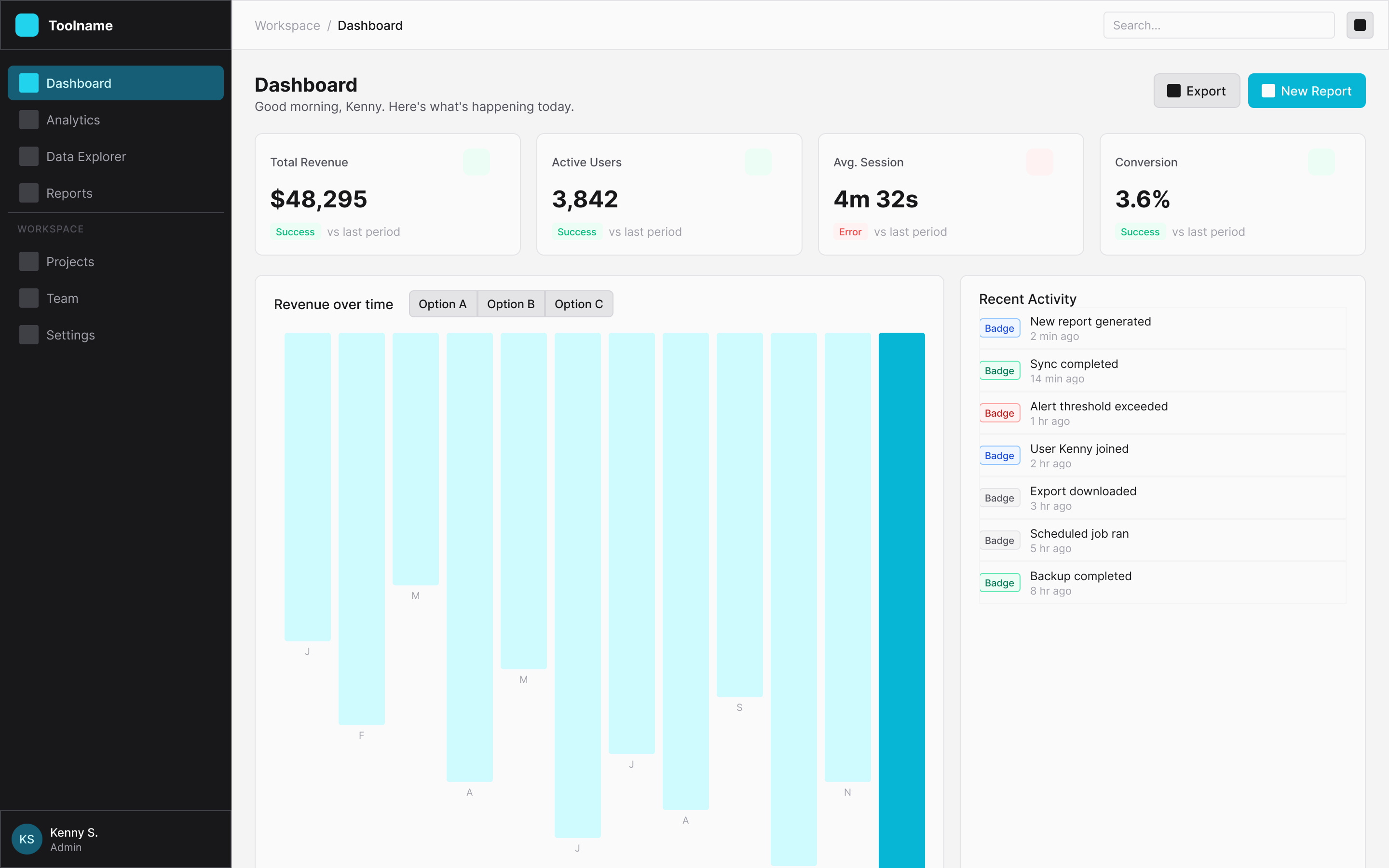Select Option B chart view
Screen dimensions: 1389x868
(x=510, y=304)
